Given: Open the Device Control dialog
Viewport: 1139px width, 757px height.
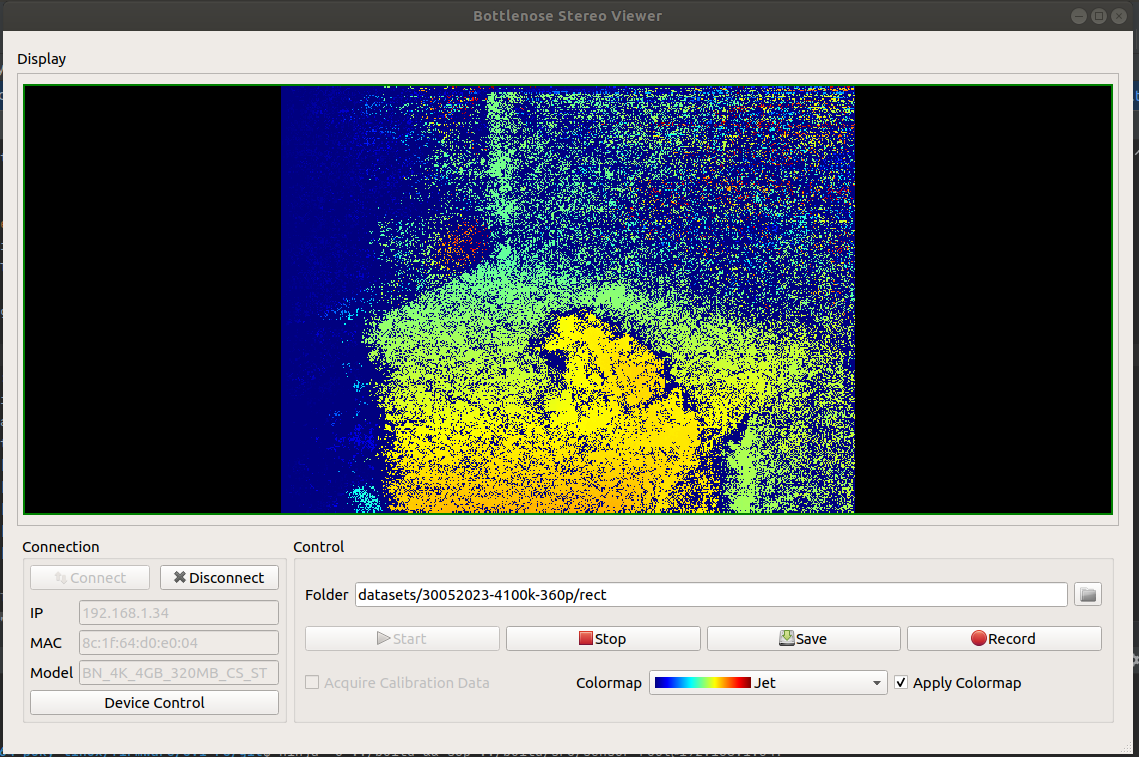Looking at the screenshot, I should click(154, 703).
